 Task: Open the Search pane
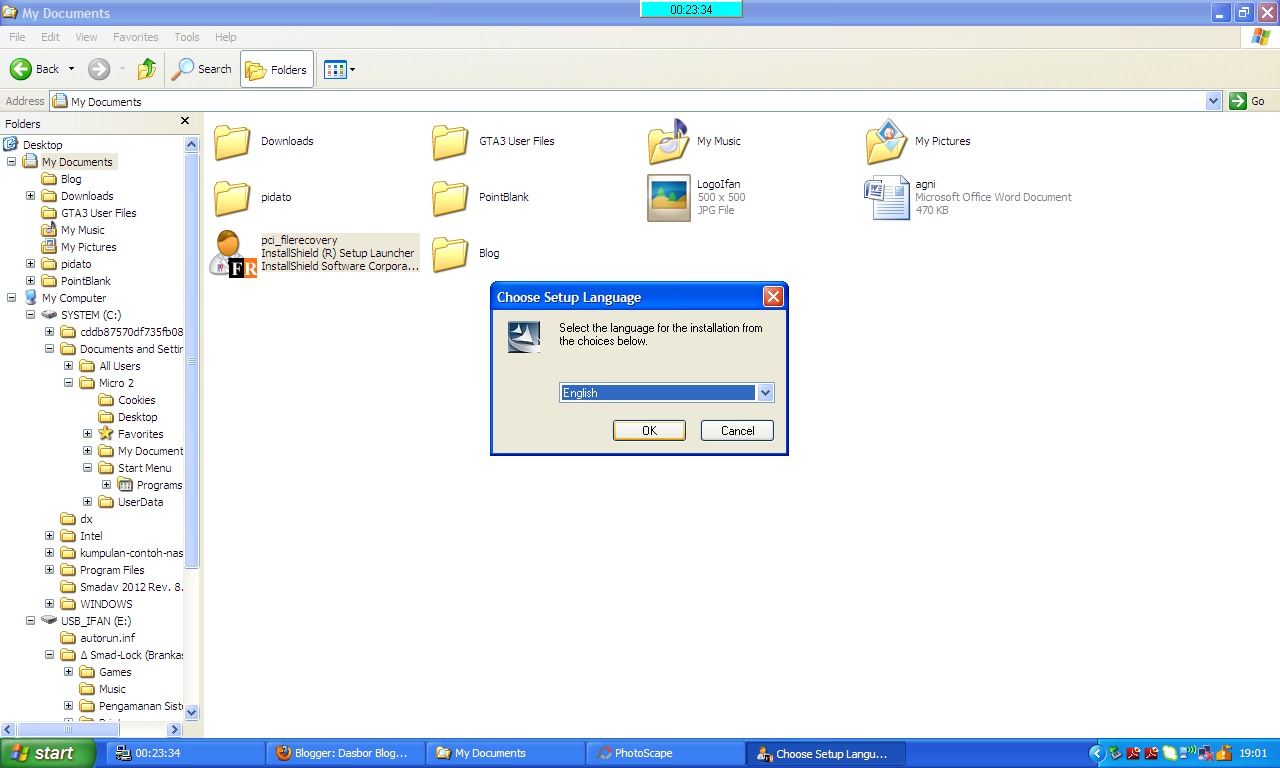coord(201,69)
